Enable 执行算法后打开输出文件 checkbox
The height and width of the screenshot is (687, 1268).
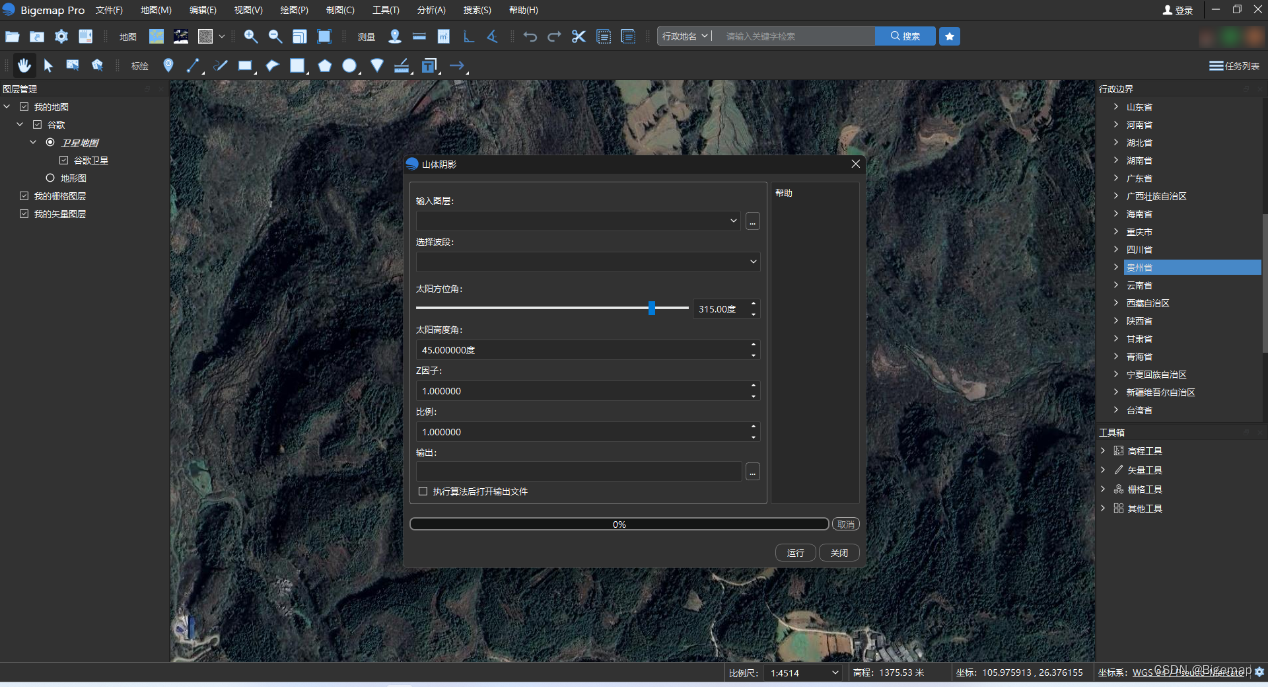(x=423, y=492)
